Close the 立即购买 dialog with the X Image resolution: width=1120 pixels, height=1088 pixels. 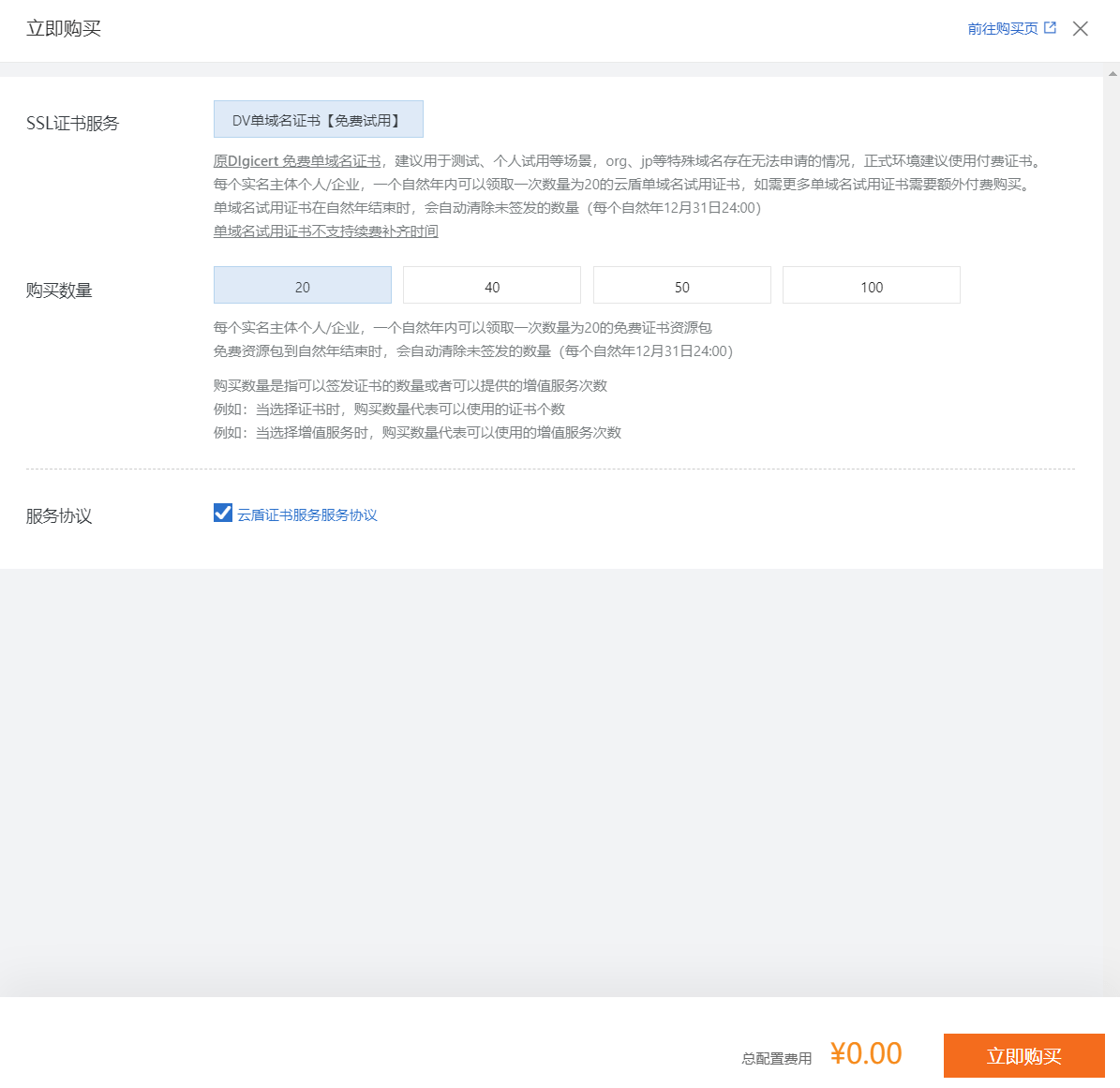(1081, 29)
